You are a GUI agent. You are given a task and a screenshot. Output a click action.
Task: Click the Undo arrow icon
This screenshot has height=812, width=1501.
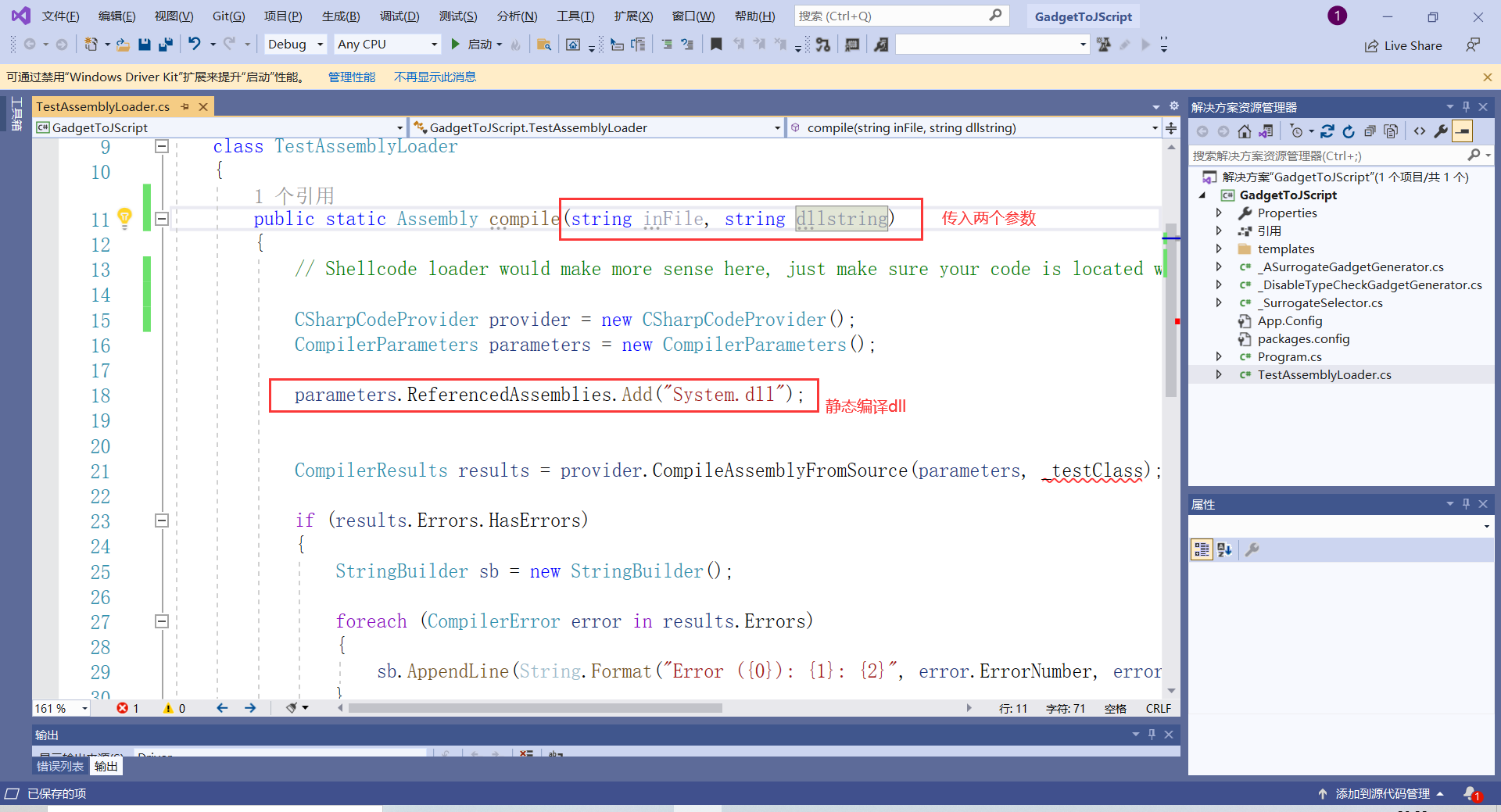195,45
